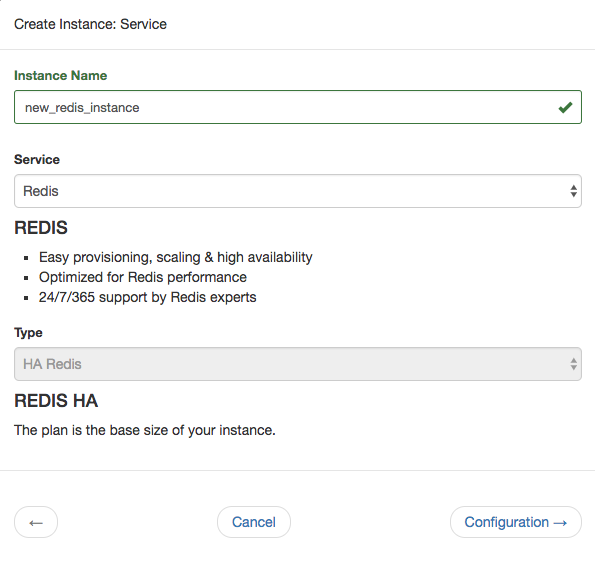
Task: Click the Type select up-down arrows
Action: tap(573, 364)
